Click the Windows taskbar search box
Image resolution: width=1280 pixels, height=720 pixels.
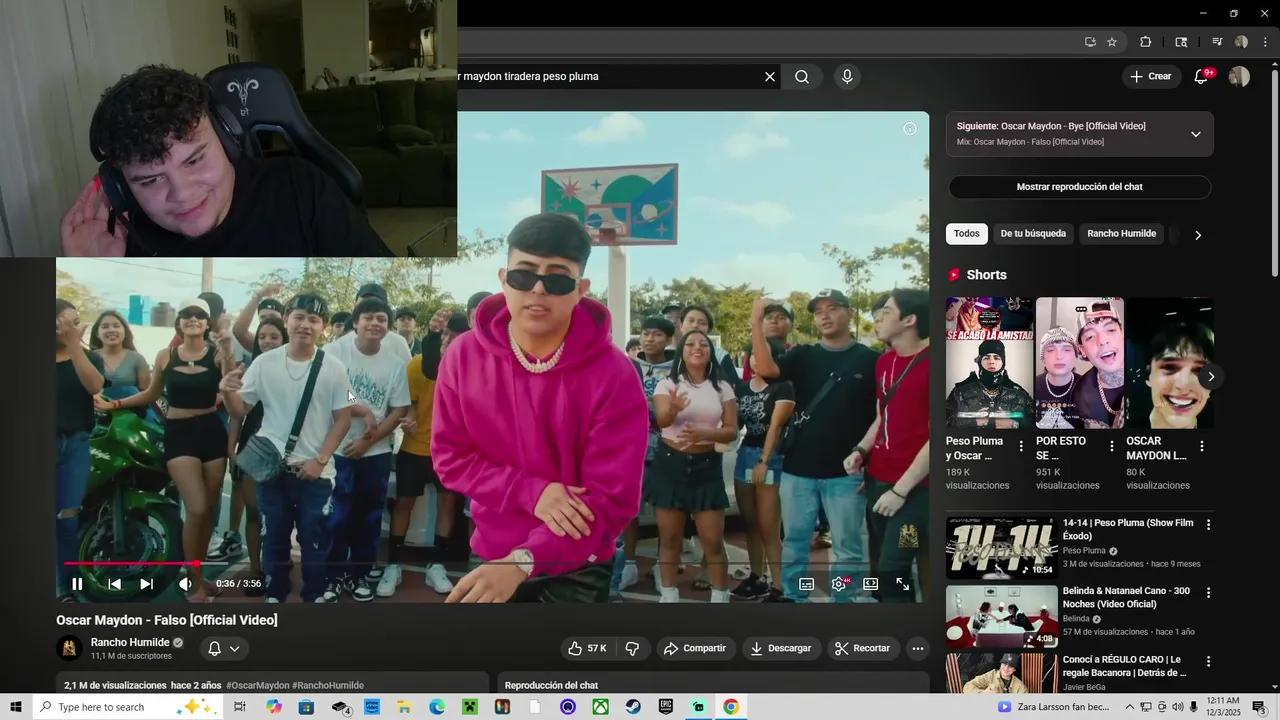[x=128, y=707]
